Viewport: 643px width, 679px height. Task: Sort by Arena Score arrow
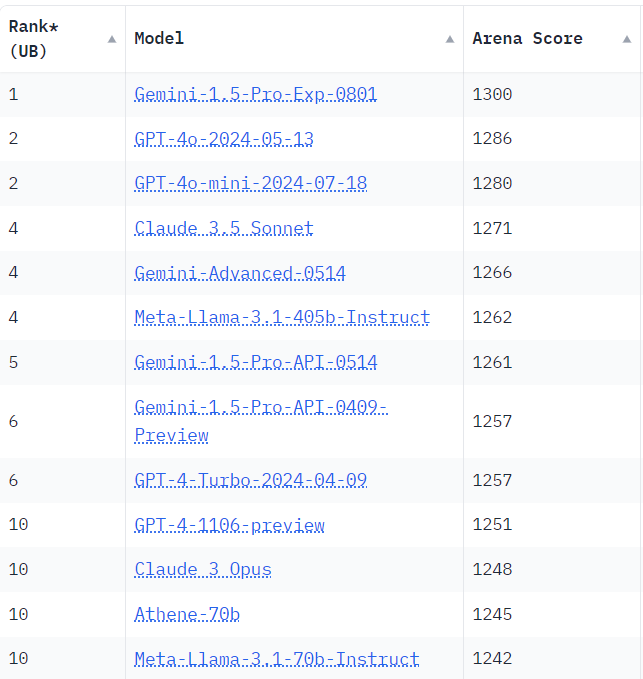627,39
